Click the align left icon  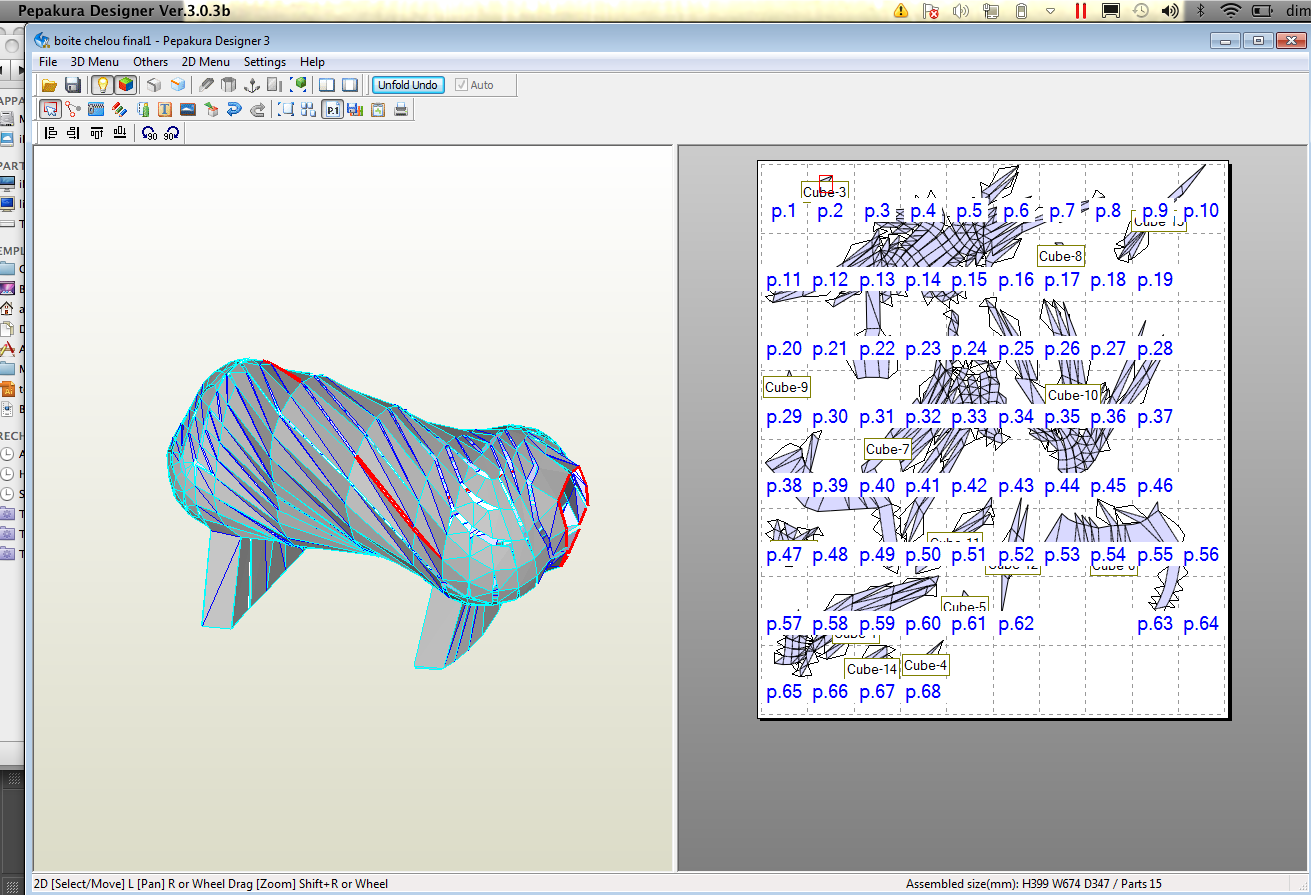51,133
